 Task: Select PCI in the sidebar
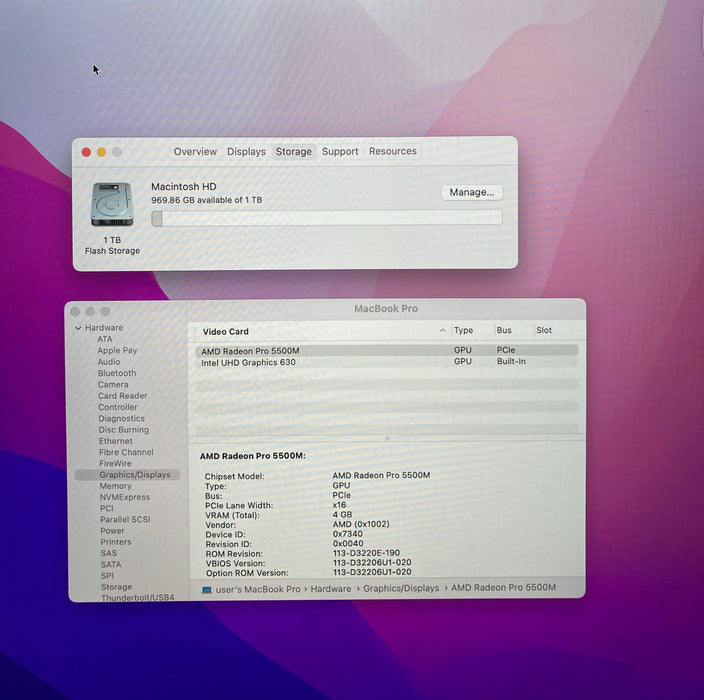(x=107, y=508)
